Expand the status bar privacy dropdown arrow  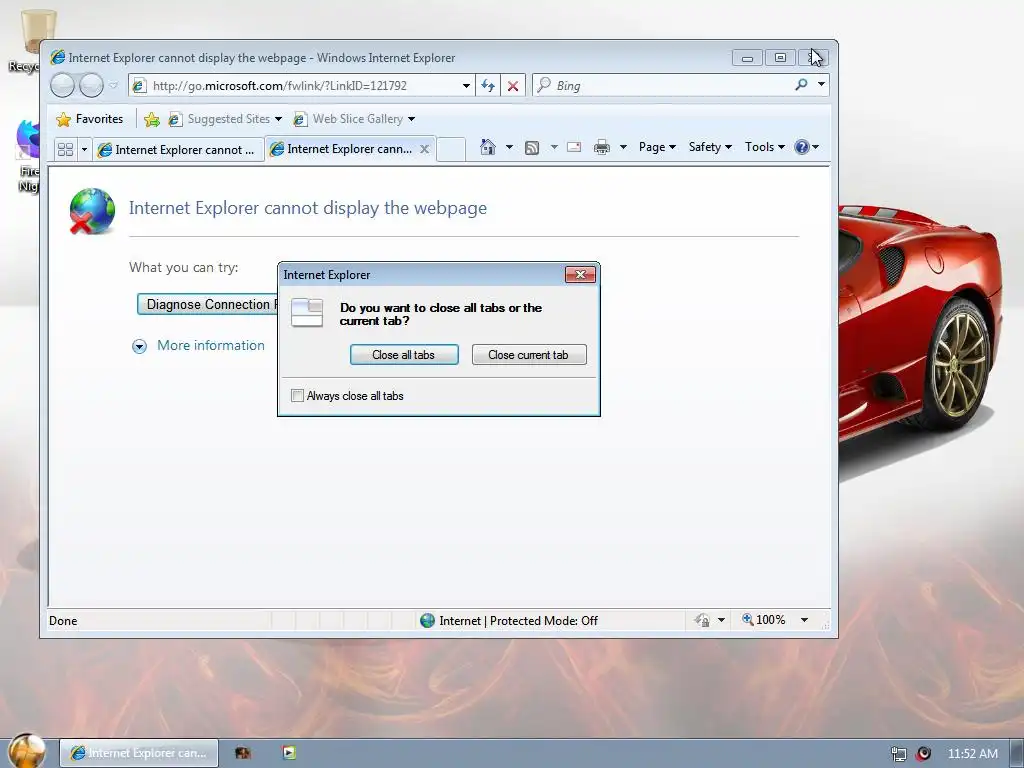[722, 620]
